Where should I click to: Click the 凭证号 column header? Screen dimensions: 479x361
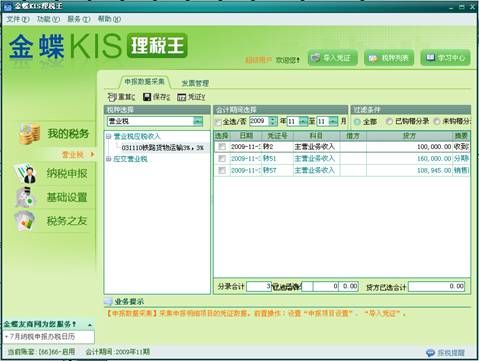[x=277, y=136]
